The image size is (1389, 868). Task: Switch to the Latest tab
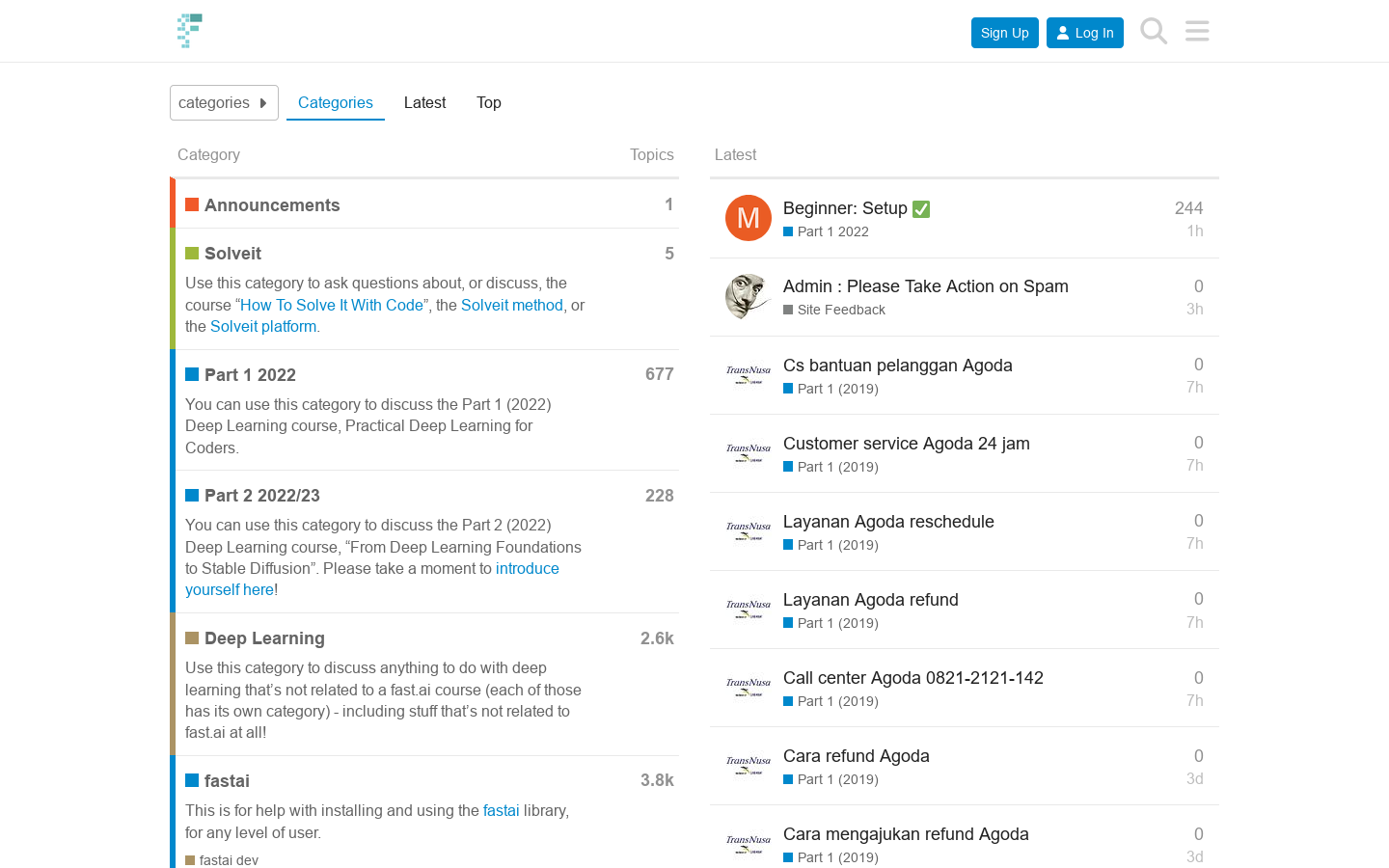pos(424,102)
